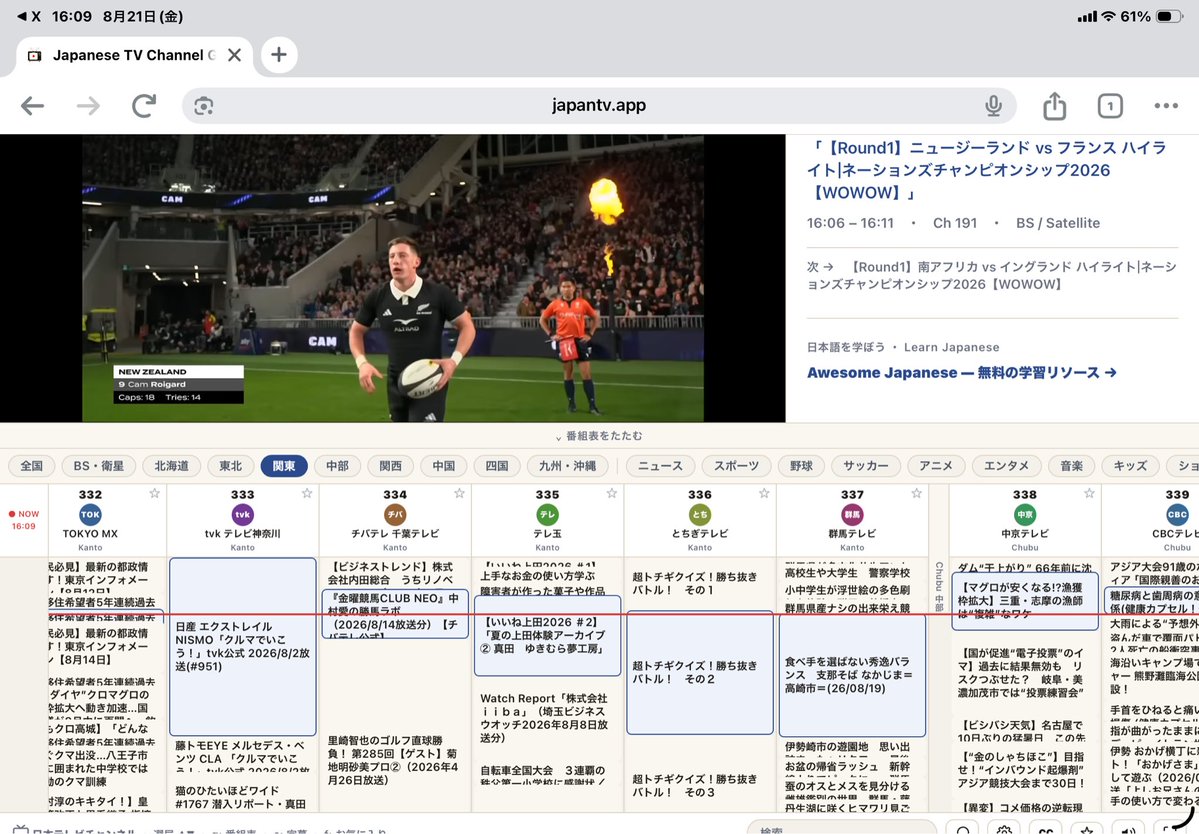The image size is (1199, 834).
Task: Click the 群馬テレビ channel logo
Action: [x=852, y=514]
